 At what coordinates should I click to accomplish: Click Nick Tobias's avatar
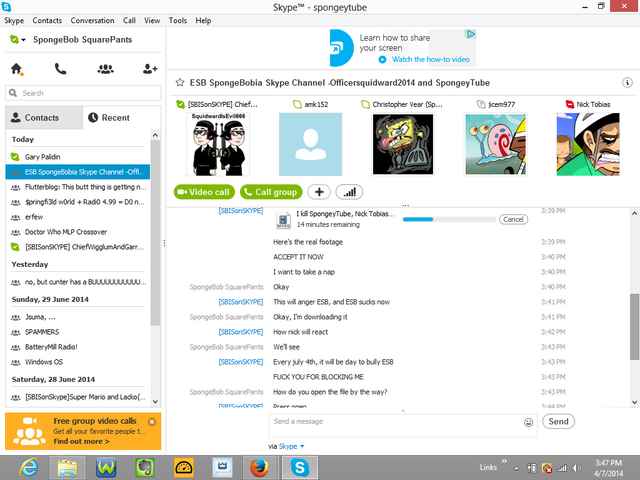[x=588, y=144]
